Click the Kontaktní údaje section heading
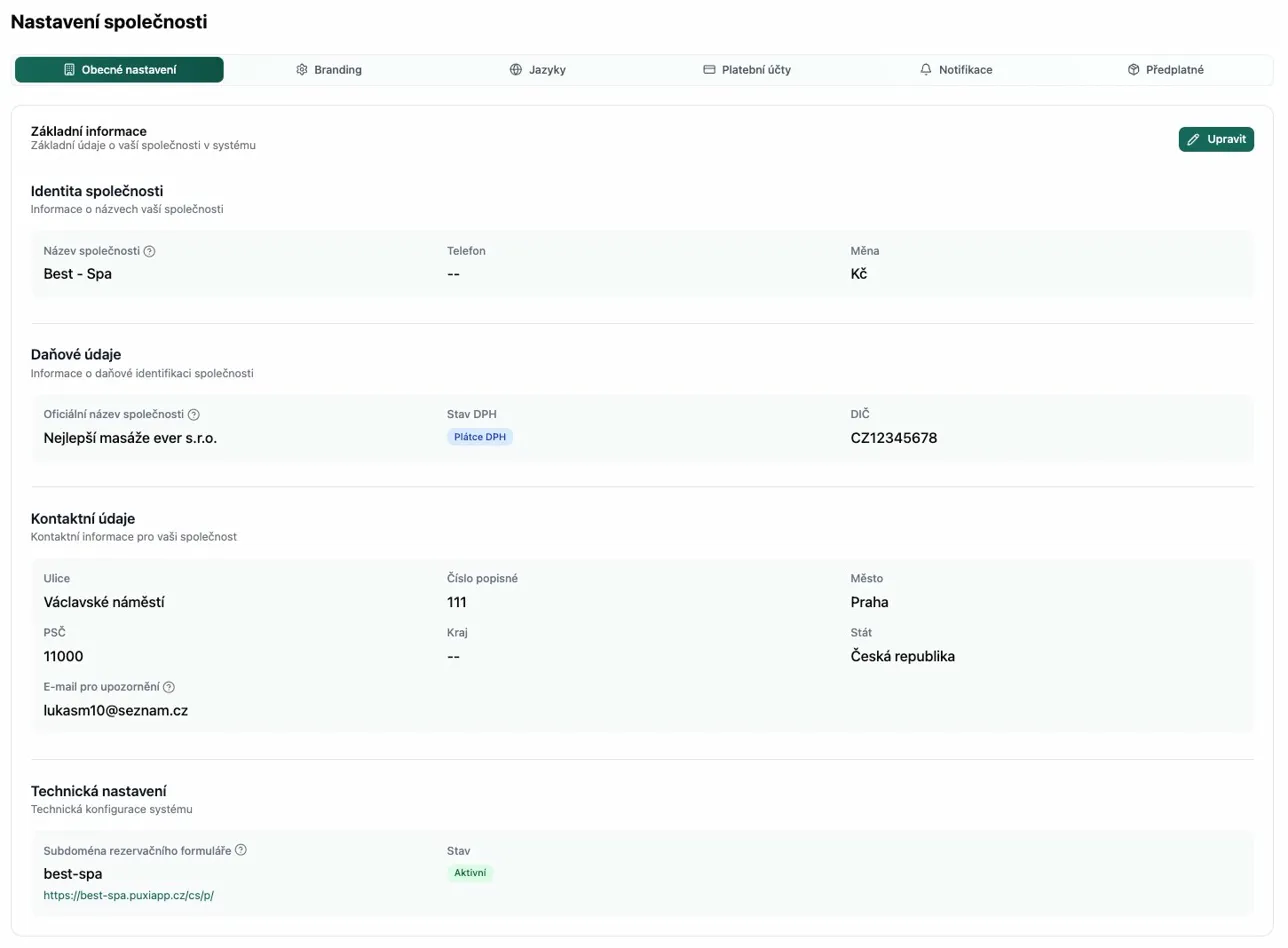This screenshot has height=948, width=1288. pyautogui.click(x=83, y=518)
